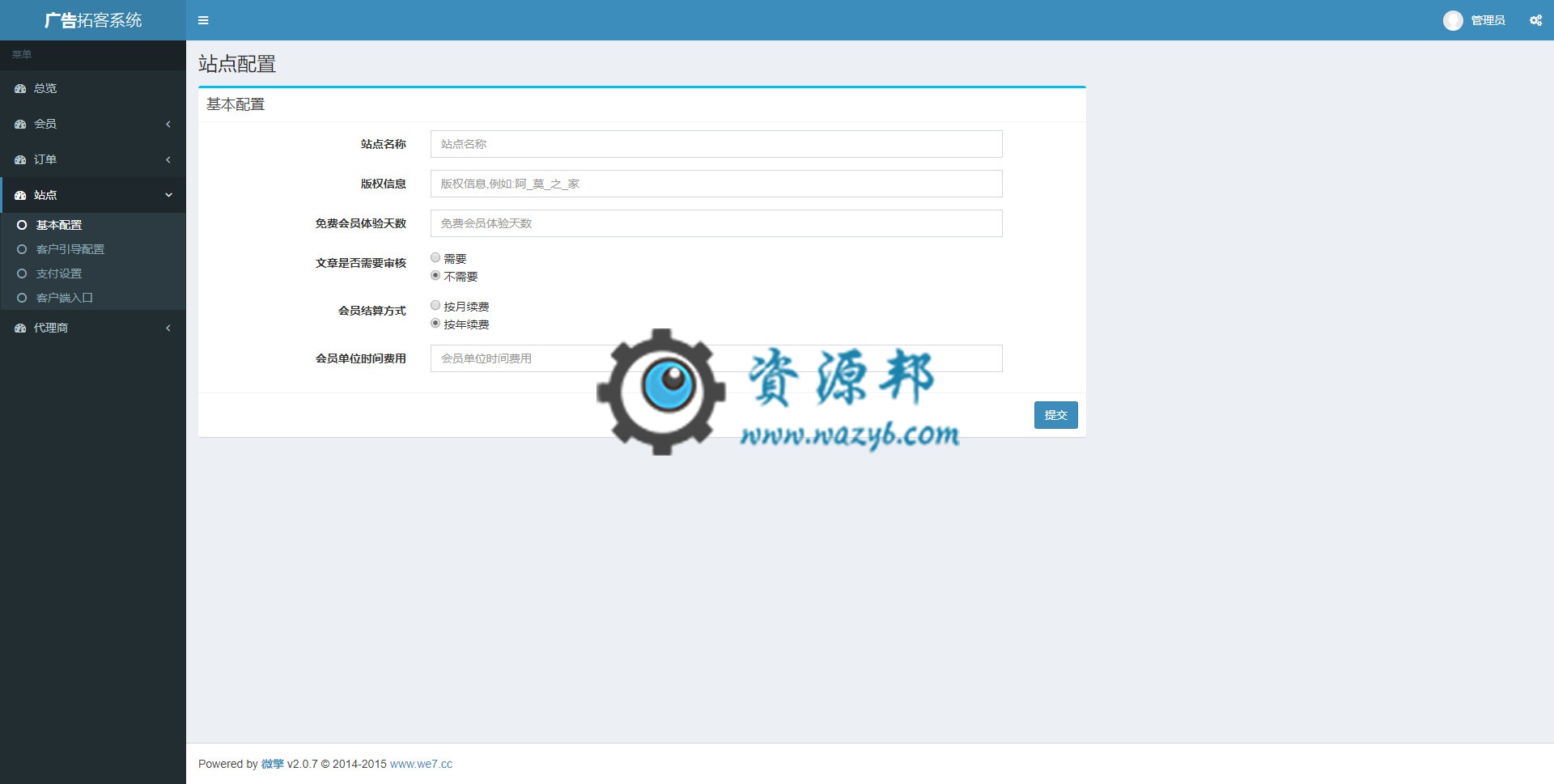
Task: Click the 菜单 sidebar header text
Action: [22, 54]
